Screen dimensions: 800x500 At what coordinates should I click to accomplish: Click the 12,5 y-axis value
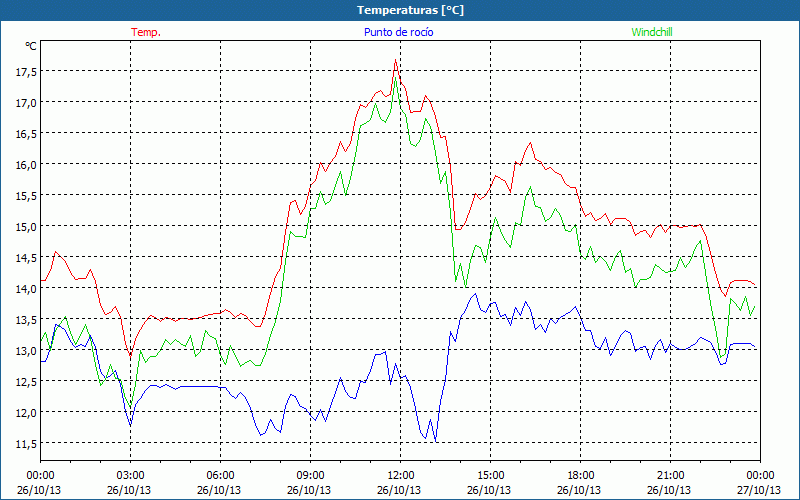26,382
